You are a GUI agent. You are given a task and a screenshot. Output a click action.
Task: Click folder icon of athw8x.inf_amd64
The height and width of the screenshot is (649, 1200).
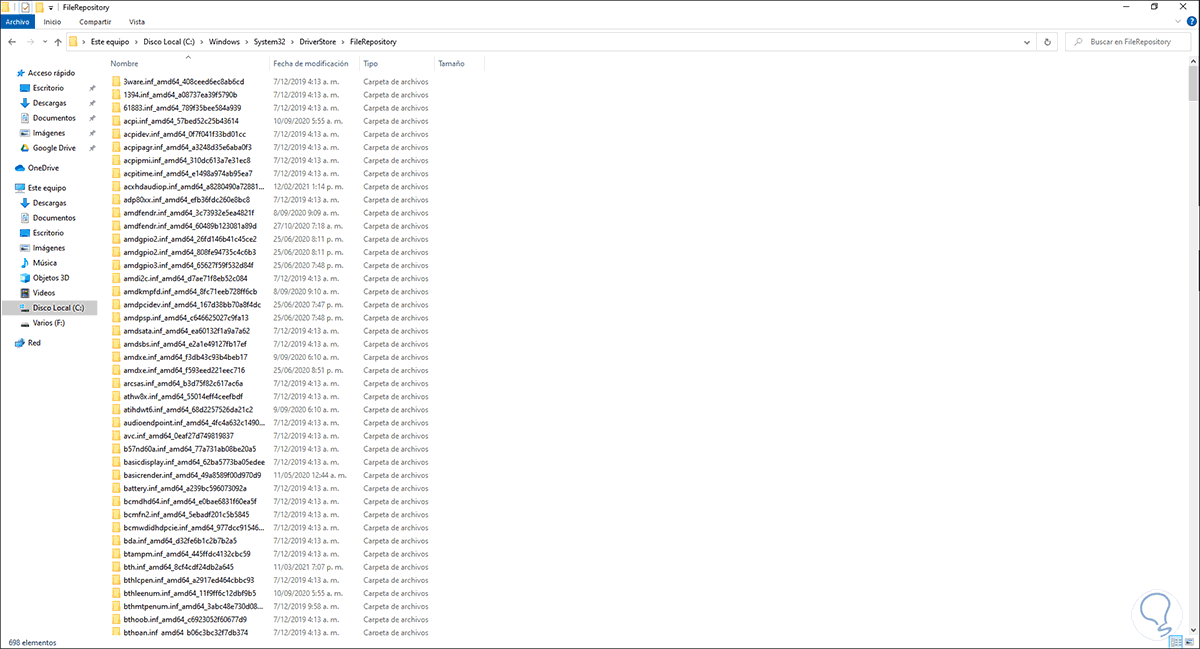pos(115,396)
